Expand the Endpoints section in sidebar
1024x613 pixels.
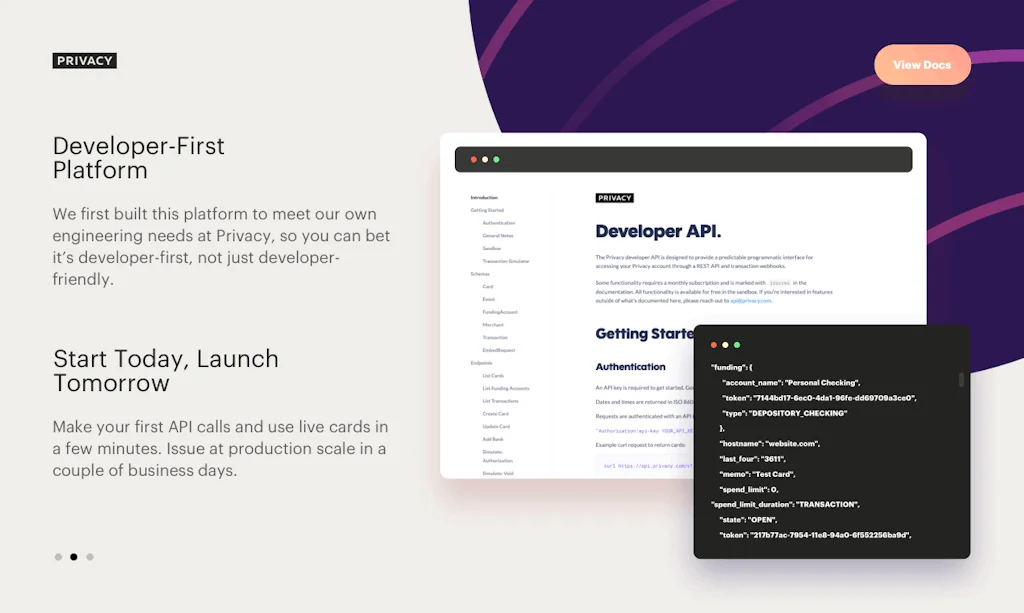point(482,363)
